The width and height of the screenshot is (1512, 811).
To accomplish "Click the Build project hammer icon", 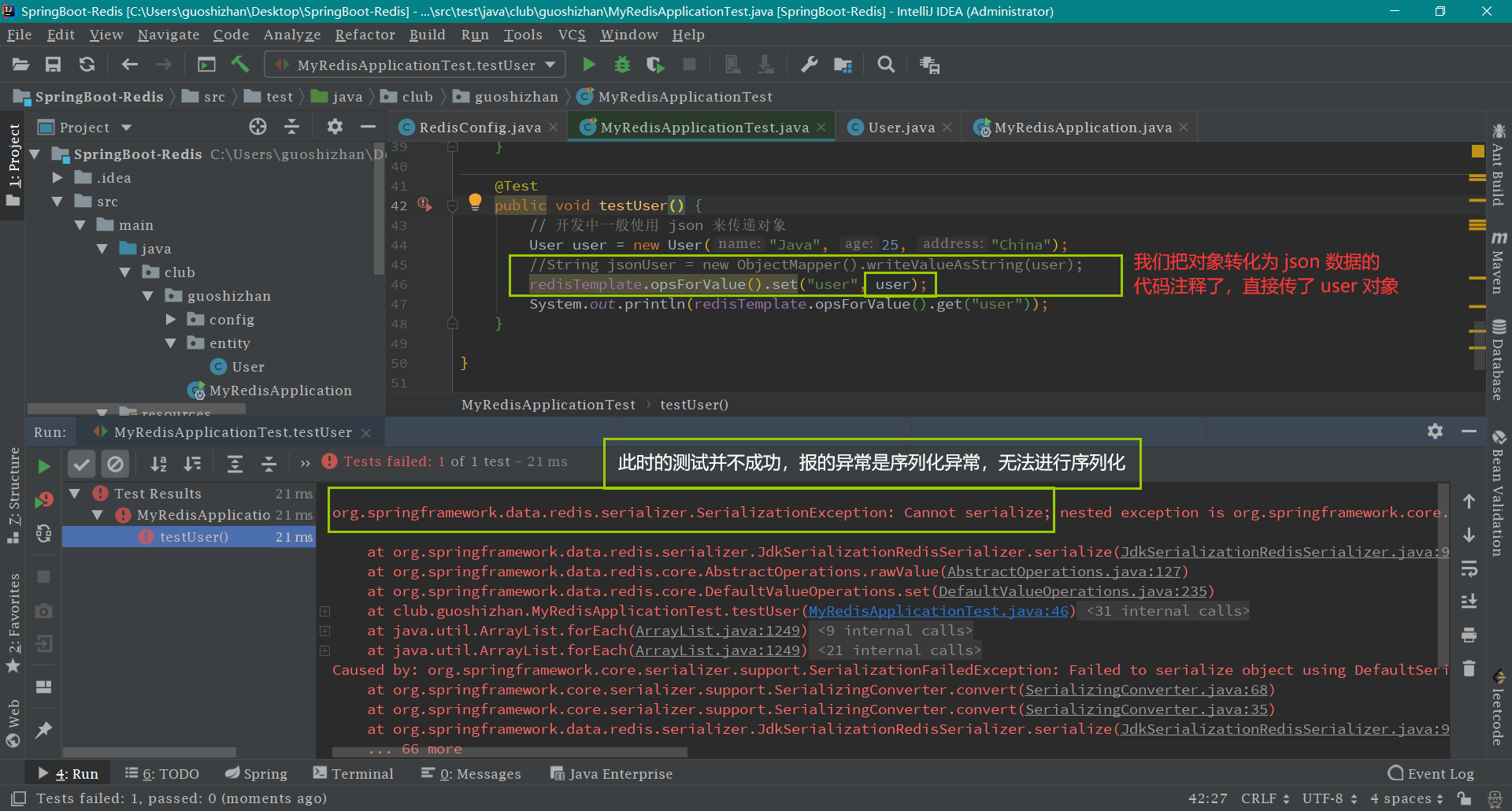I will 240,65.
